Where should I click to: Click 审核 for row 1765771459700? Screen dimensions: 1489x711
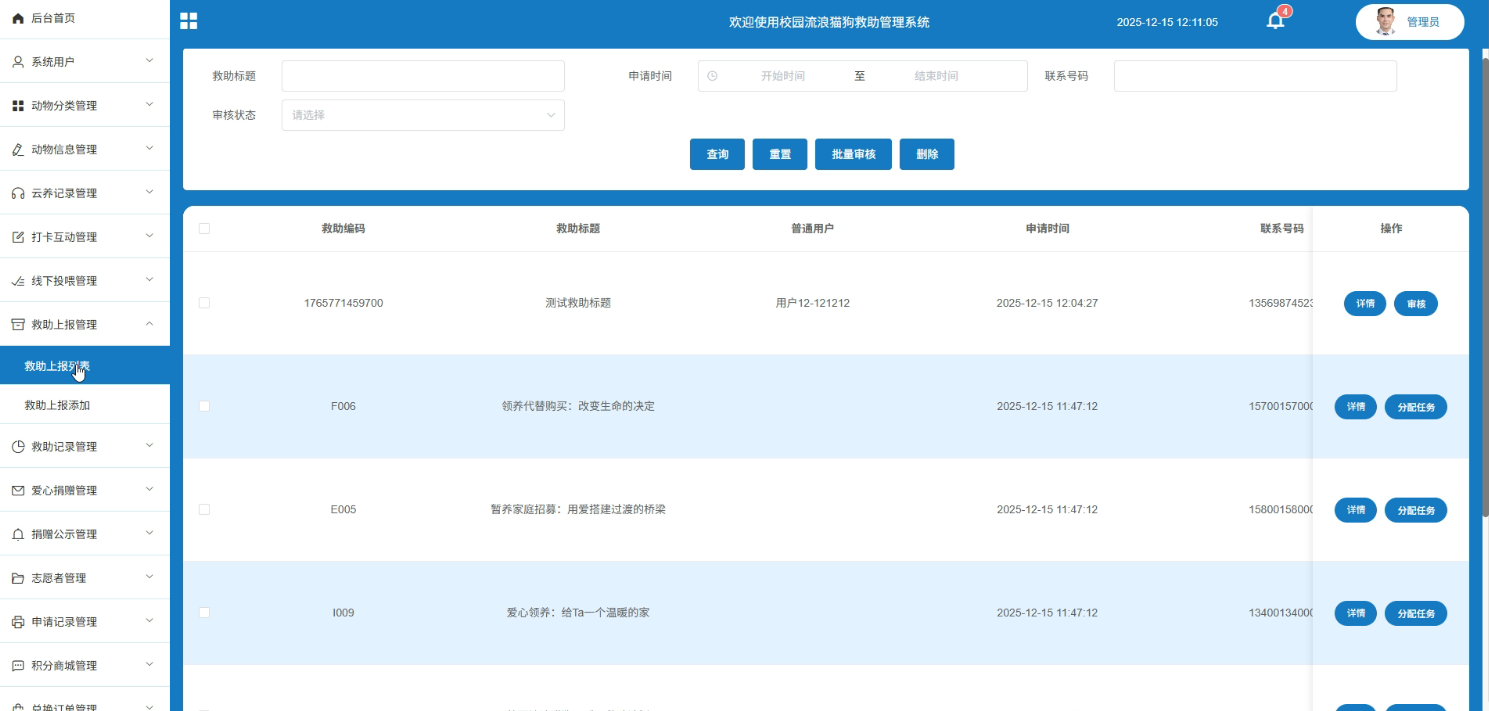point(1416,303)
